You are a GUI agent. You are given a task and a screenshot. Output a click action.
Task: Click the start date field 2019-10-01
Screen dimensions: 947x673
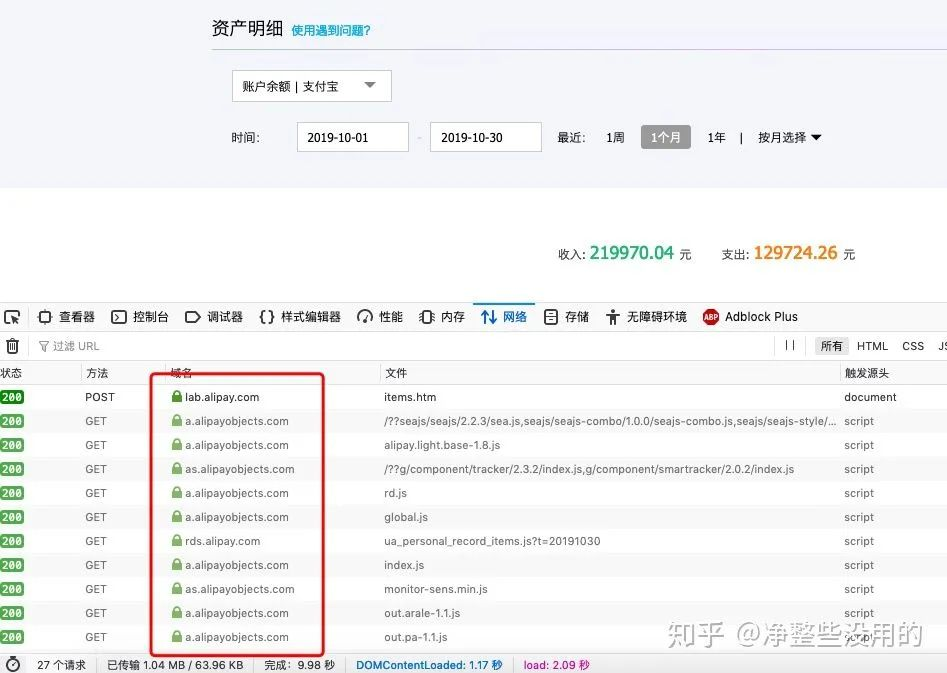[353, 137]
